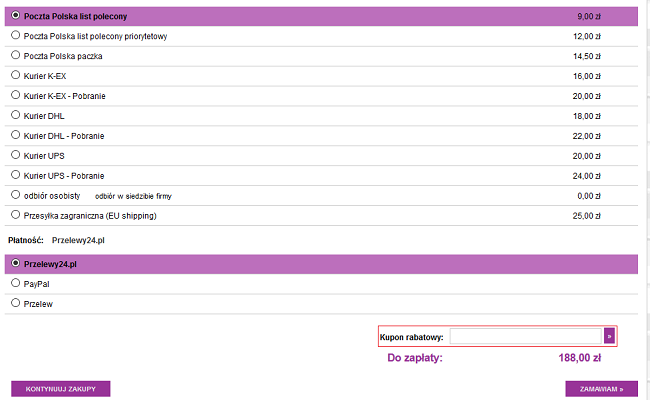This screenshot has height=400, width=650.
Task: Pick Kurier UPS delivery option
Action: pyautogui.click(x=15, y=155)
